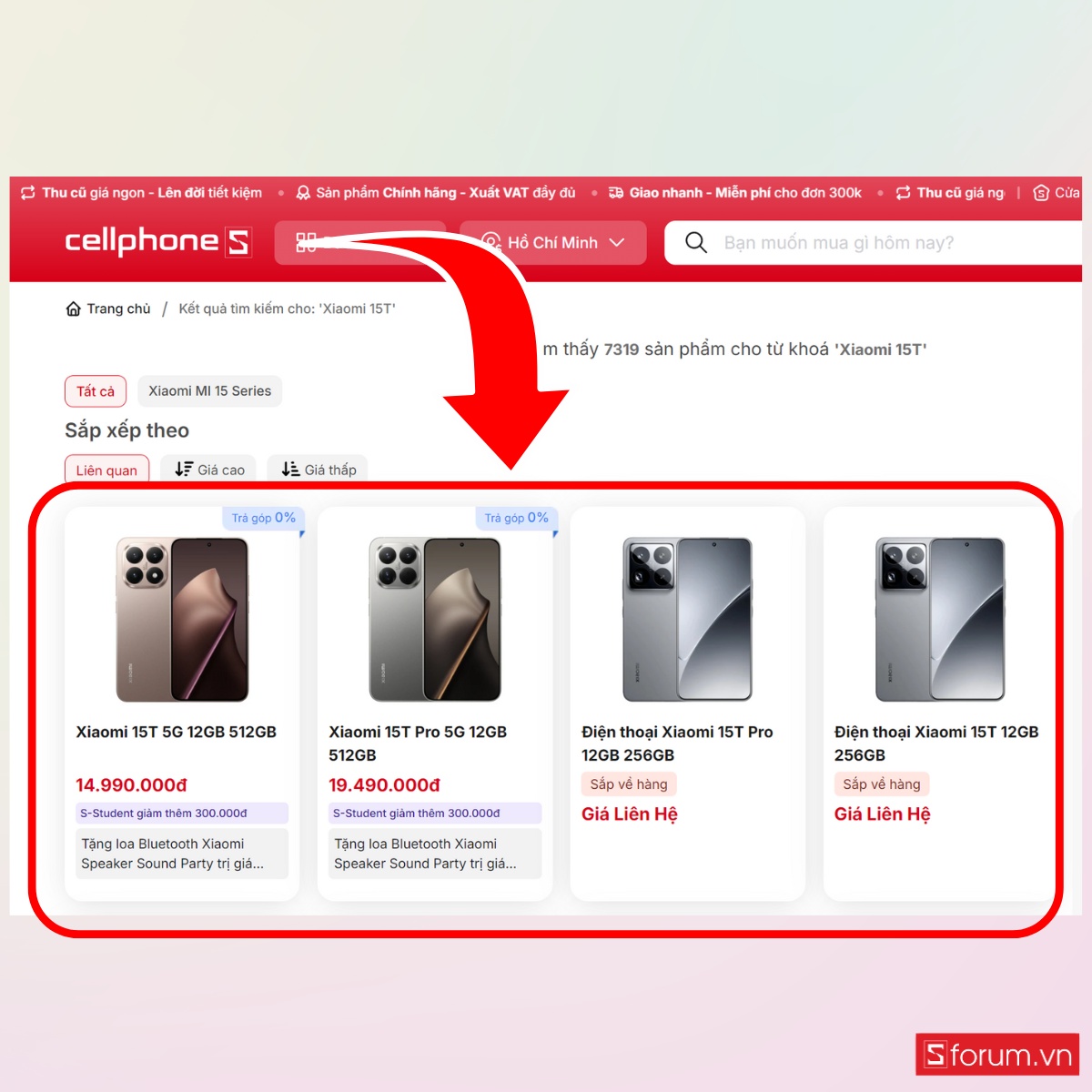Viewport: 1092px width, 1092px height.
Task: Open Xiaomi 15T 5G 12GB 512GB product
Action: pyautogui.click(x=176, y=732)
